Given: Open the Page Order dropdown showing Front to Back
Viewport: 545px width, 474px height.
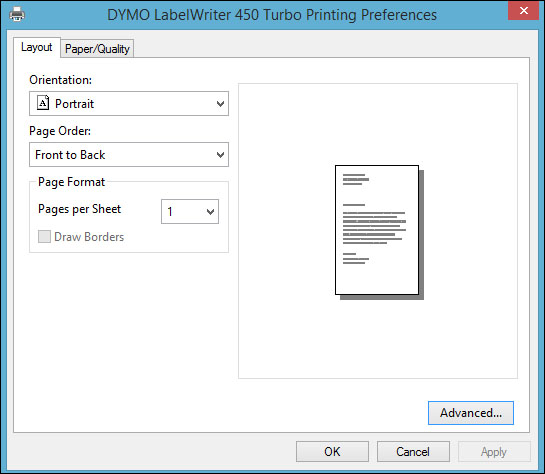Looking at the screenshot, I should (x=129, y=154).
